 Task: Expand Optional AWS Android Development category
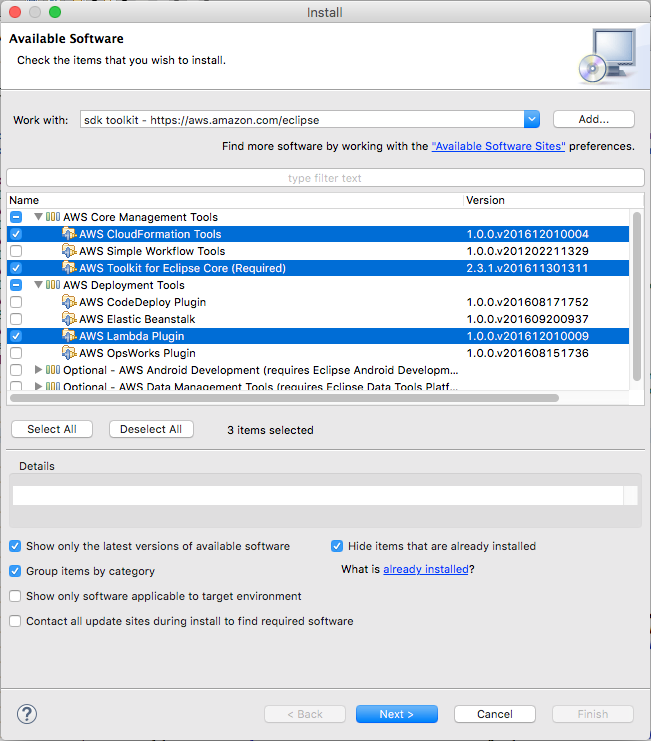tap(39, 370)
